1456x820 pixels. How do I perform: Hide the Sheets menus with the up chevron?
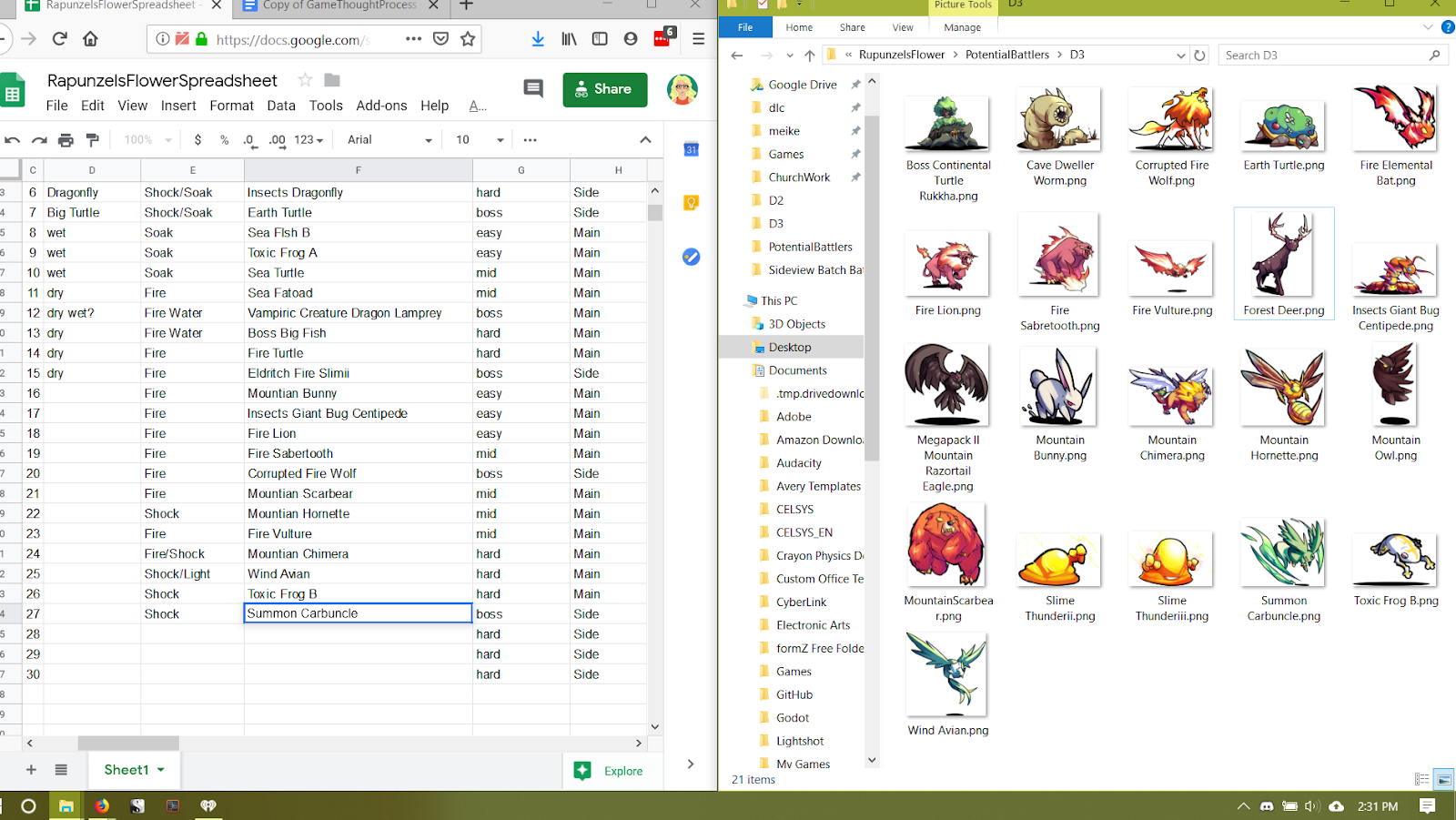(x=645, y=140)
